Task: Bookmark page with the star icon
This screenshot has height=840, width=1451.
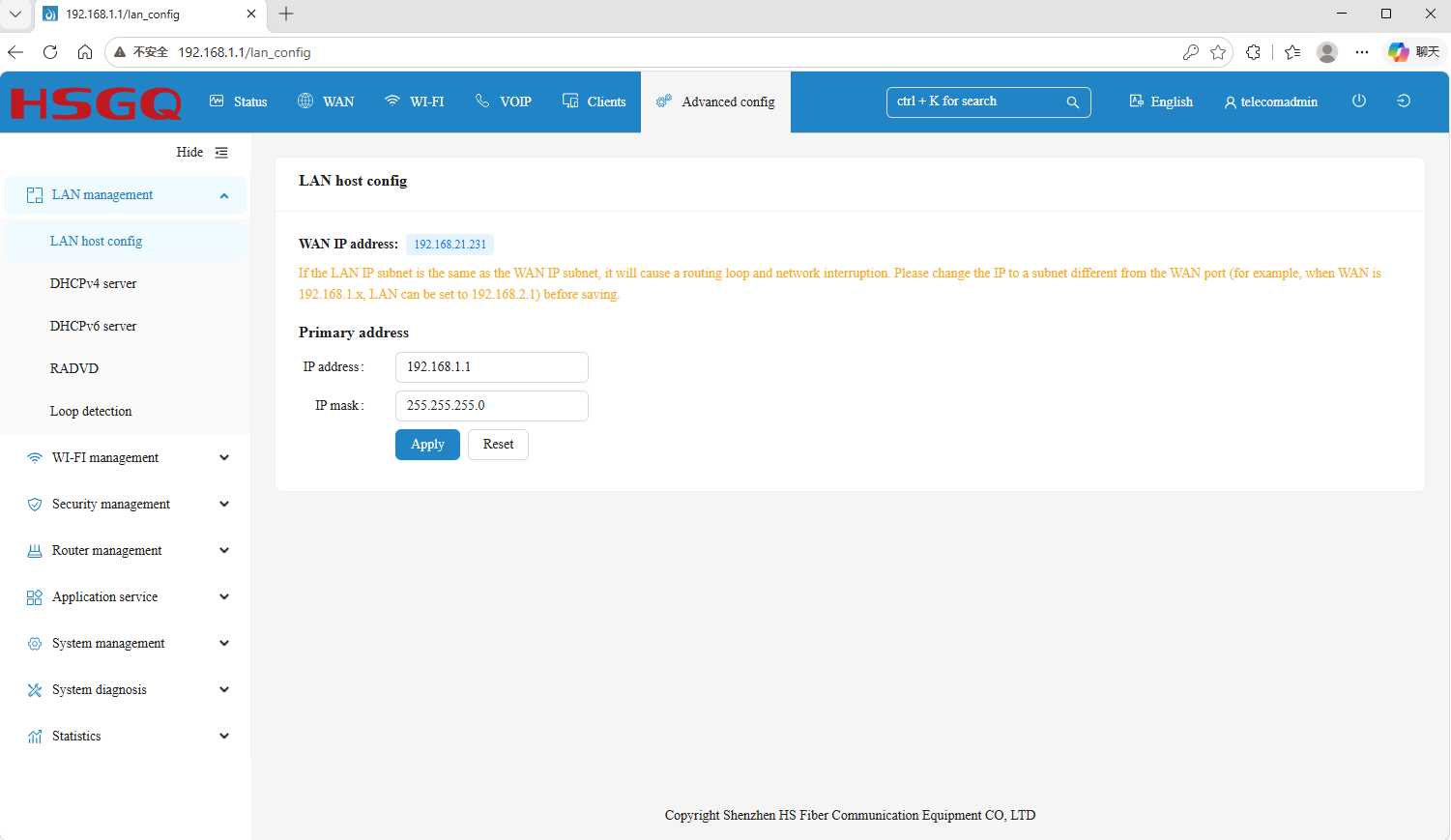Action: [1218, 52]
